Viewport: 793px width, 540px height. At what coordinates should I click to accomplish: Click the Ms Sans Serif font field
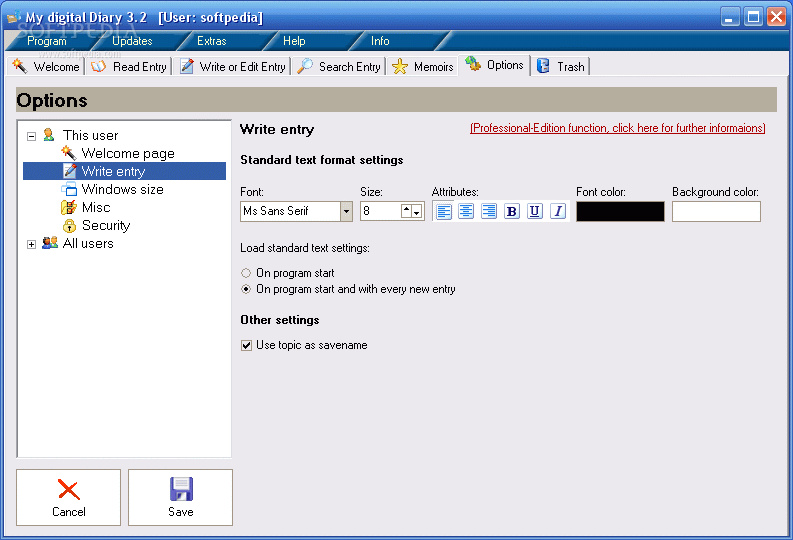(290, 211)
